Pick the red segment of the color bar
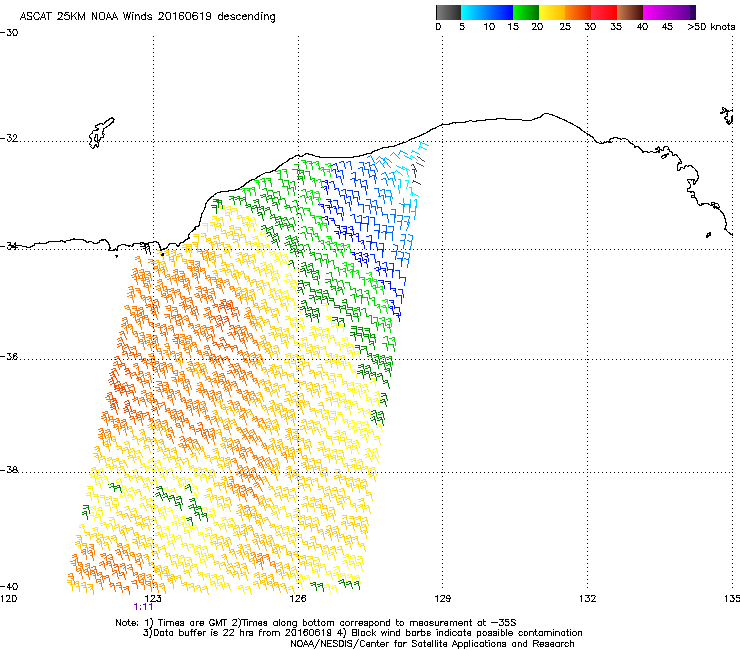 click(604, 12)
